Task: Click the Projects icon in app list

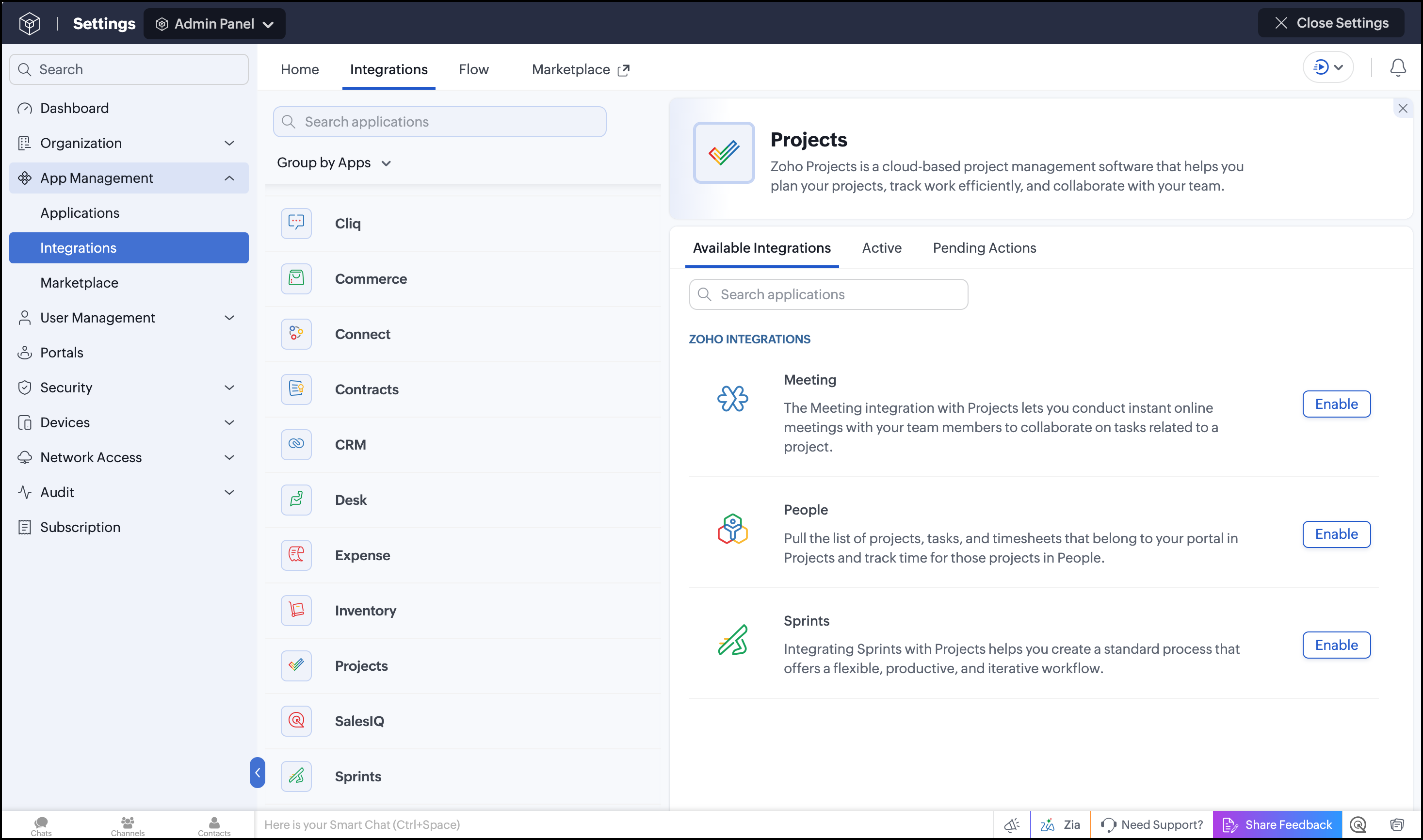Action: coord(296,666)
